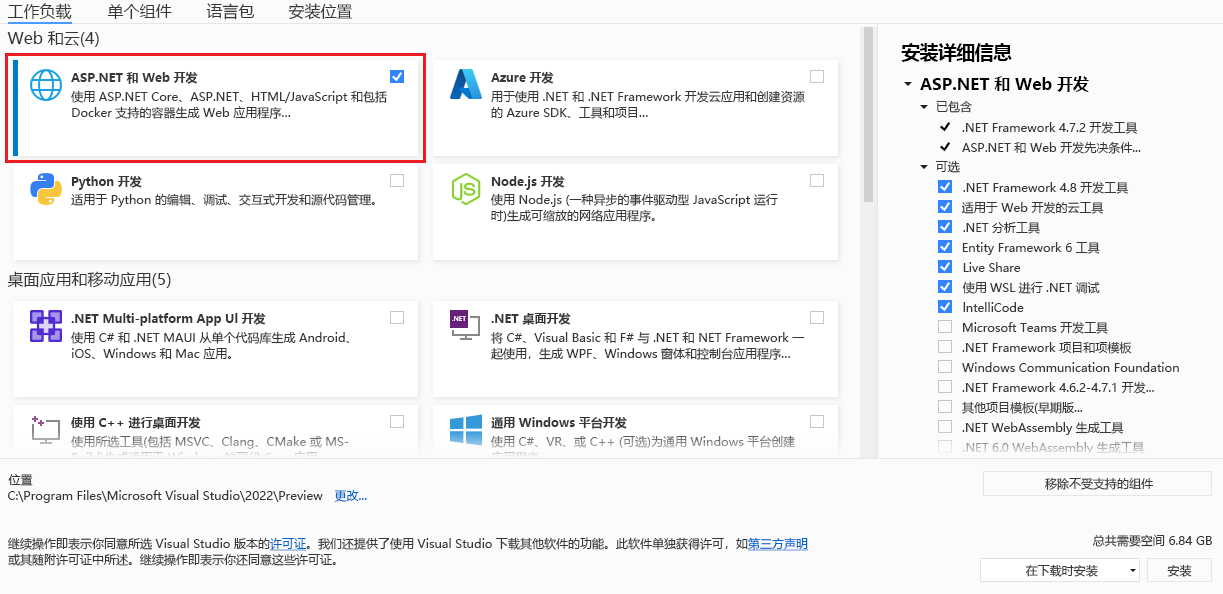
Task: Check the 使用 C++ 进行桌面开发 checkbox
Action: (x=397, y=421)
